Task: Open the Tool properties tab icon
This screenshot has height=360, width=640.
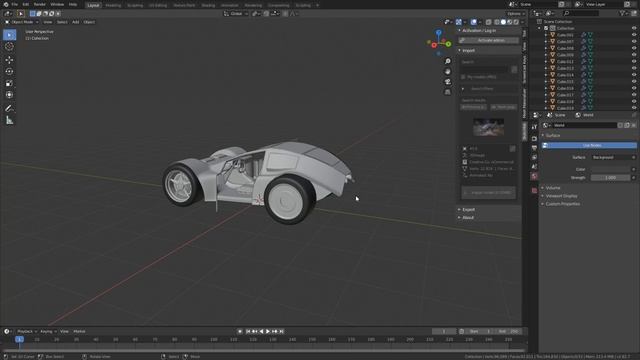Action: (x=534, y=127)
